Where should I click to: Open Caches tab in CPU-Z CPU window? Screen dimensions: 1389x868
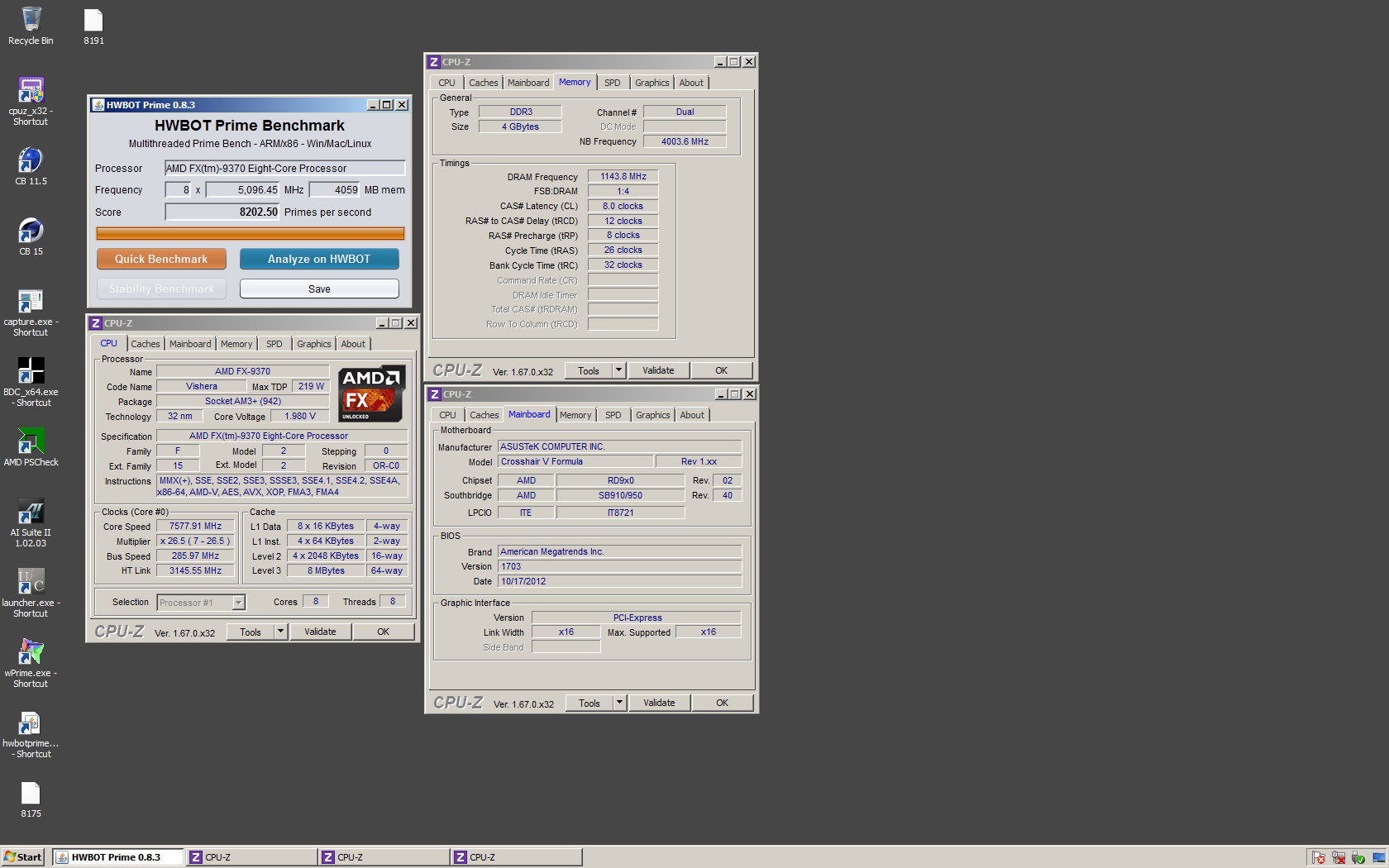click(146, 344)
